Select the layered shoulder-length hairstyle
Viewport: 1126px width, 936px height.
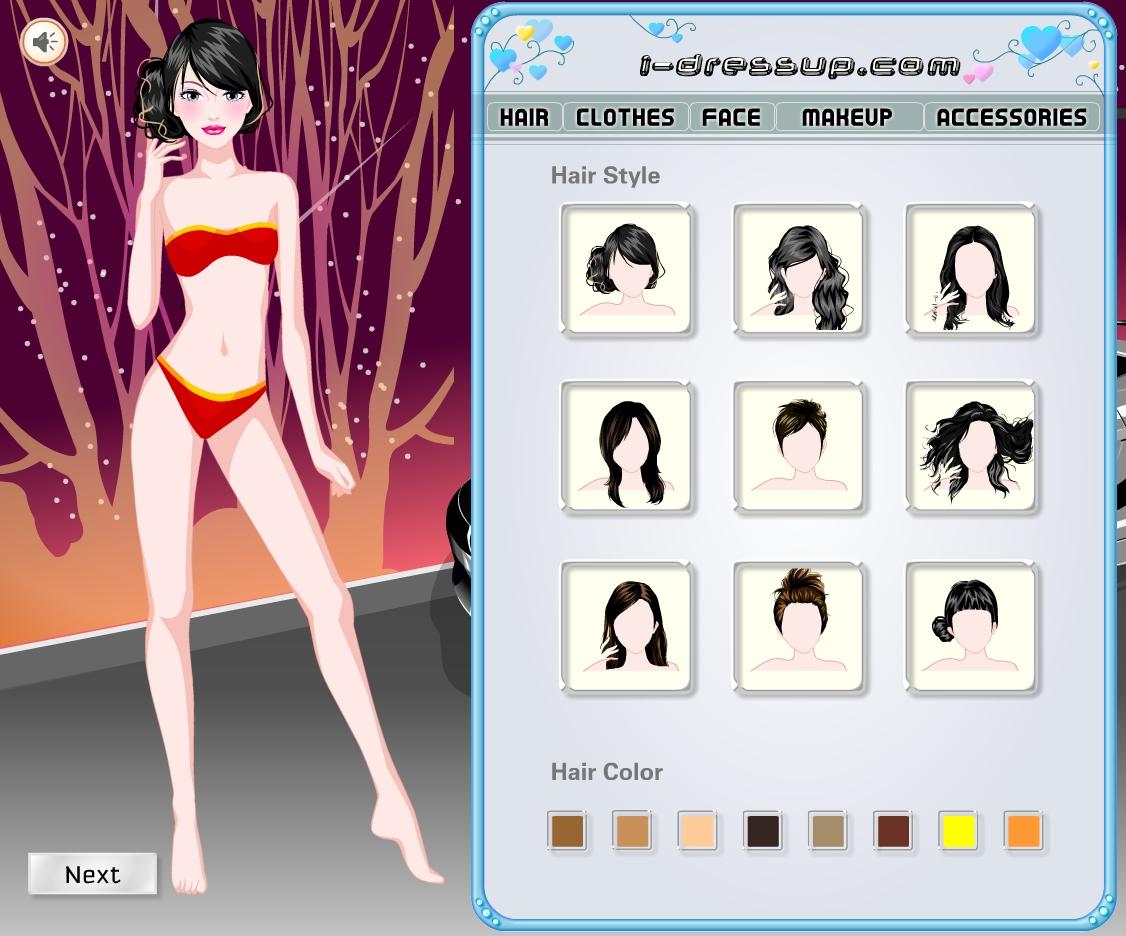tap(626, 446)
